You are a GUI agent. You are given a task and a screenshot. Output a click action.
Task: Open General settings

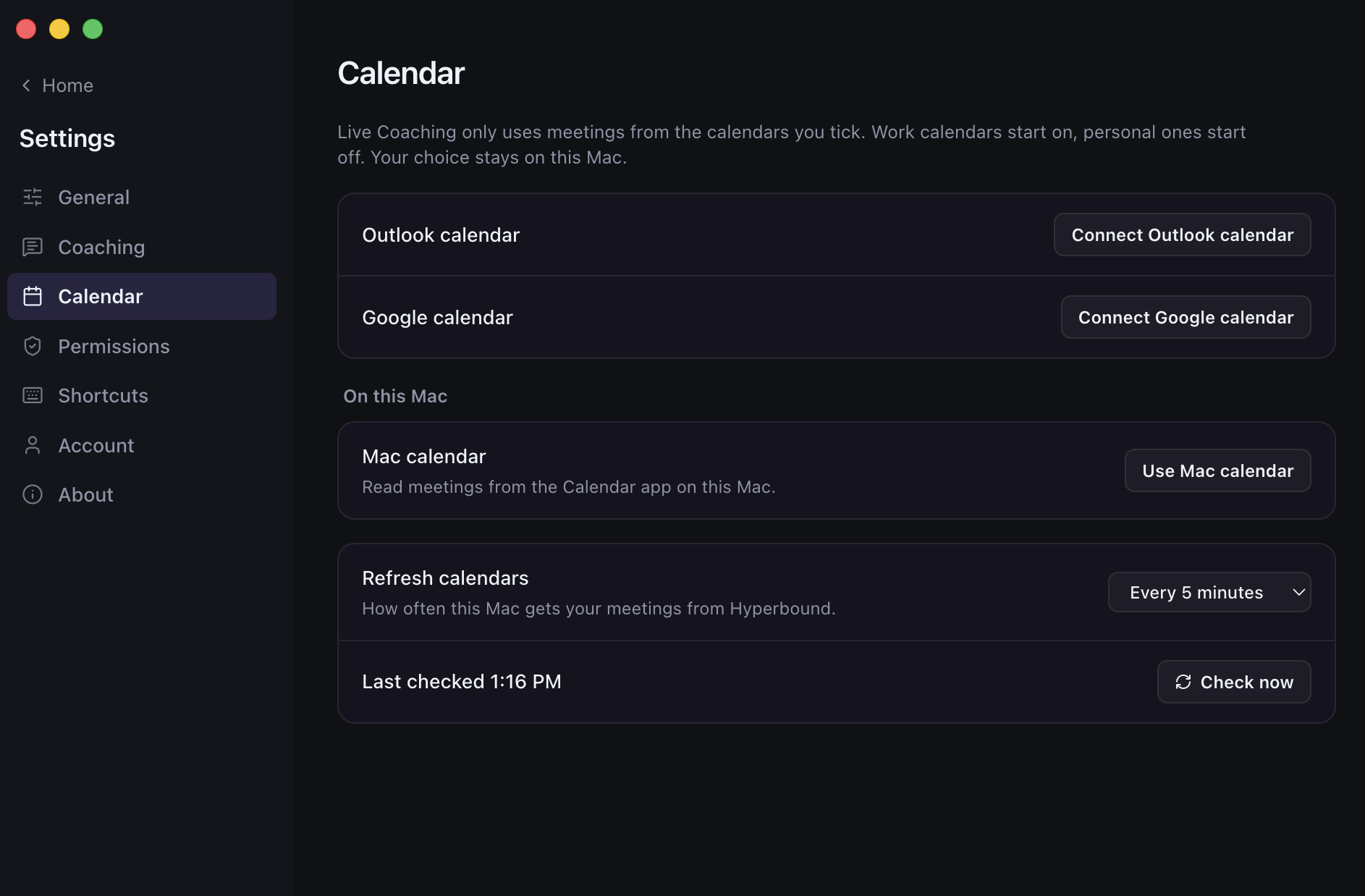pyautogui.click(x=142, y=197)
